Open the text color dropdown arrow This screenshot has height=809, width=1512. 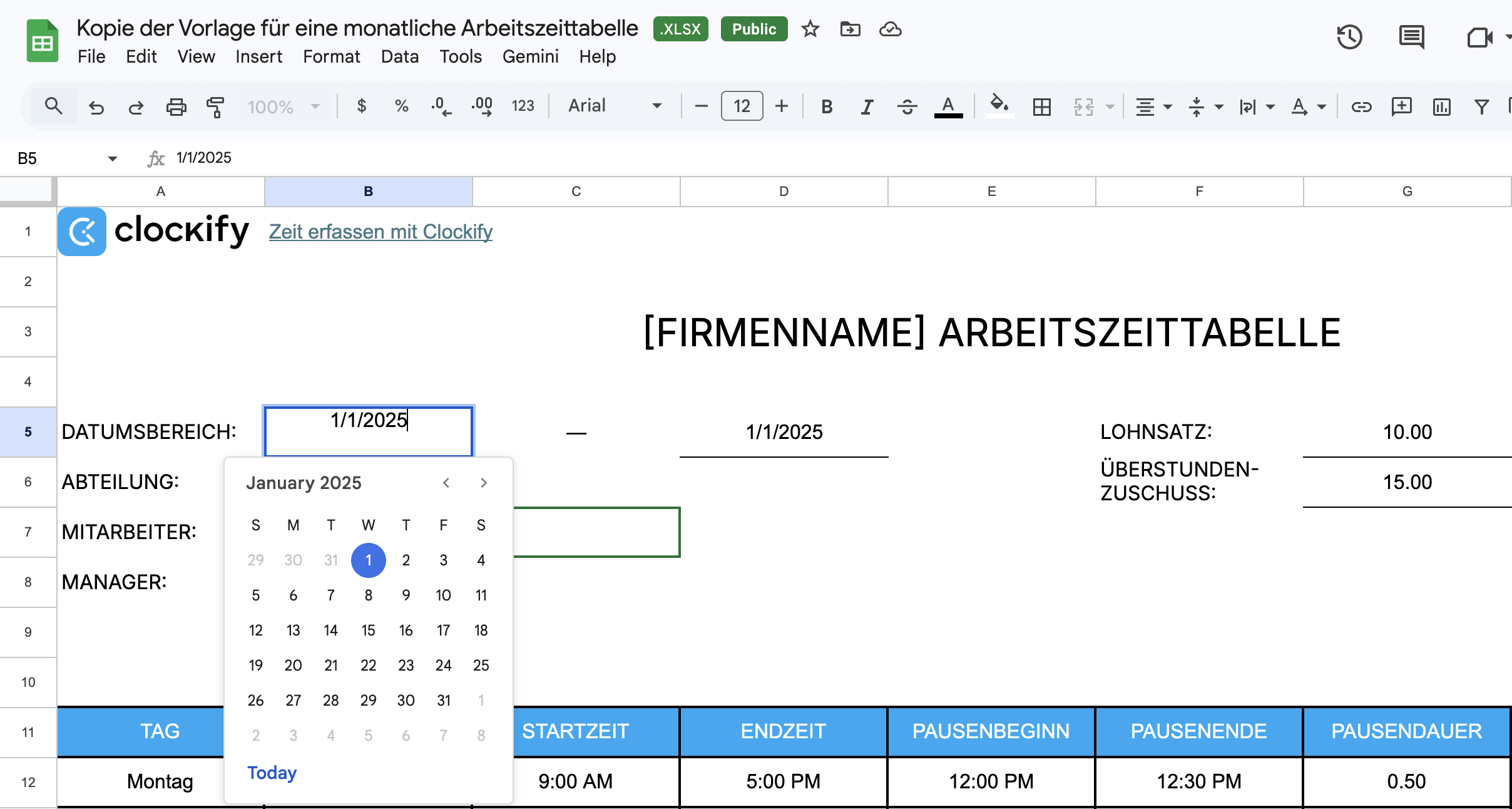coord(1322,106)
